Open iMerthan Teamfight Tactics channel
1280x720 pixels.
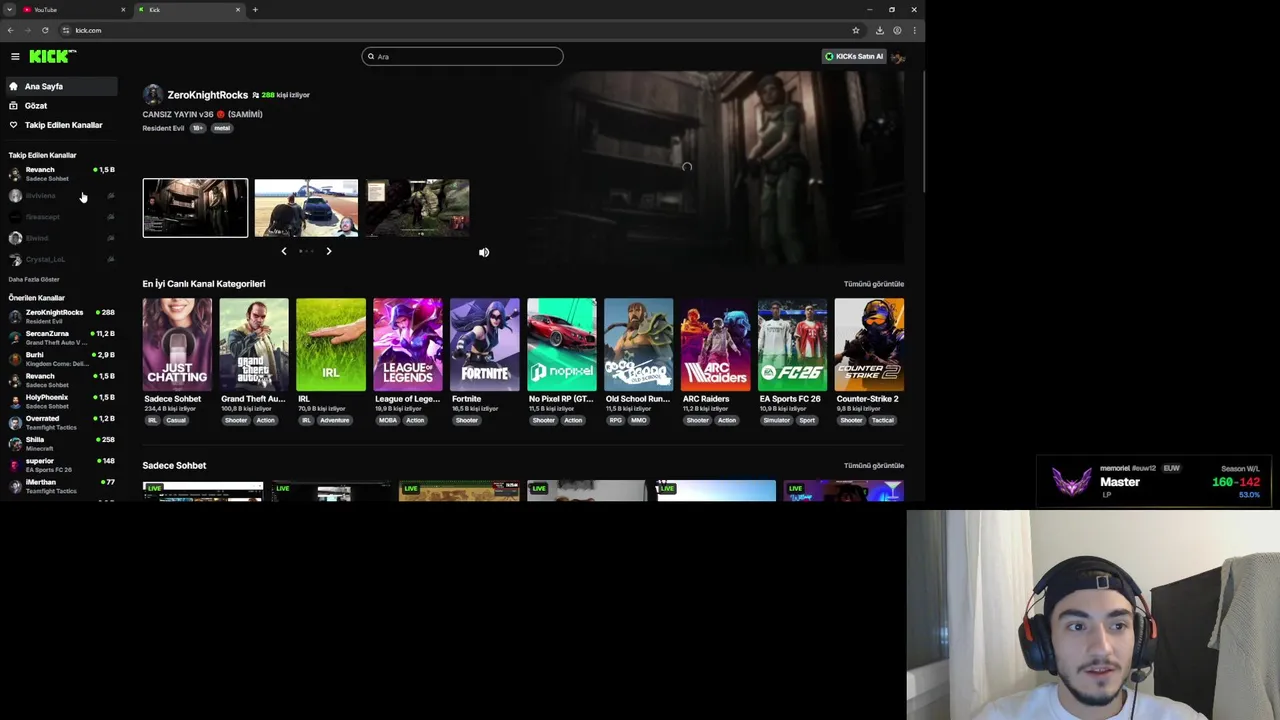[x=60, y=486]
